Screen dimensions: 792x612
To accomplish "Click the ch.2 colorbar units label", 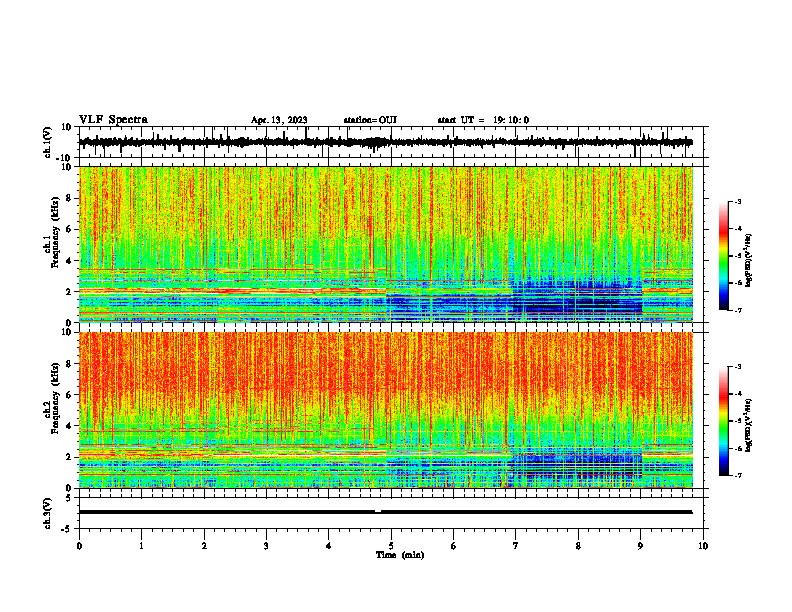I will point(748,425).
